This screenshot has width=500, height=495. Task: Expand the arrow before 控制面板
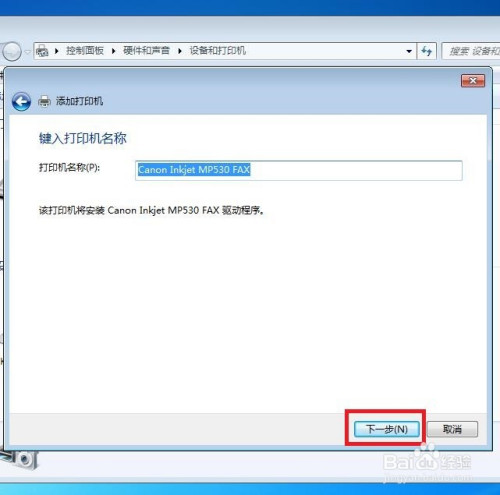coord(57,51)
